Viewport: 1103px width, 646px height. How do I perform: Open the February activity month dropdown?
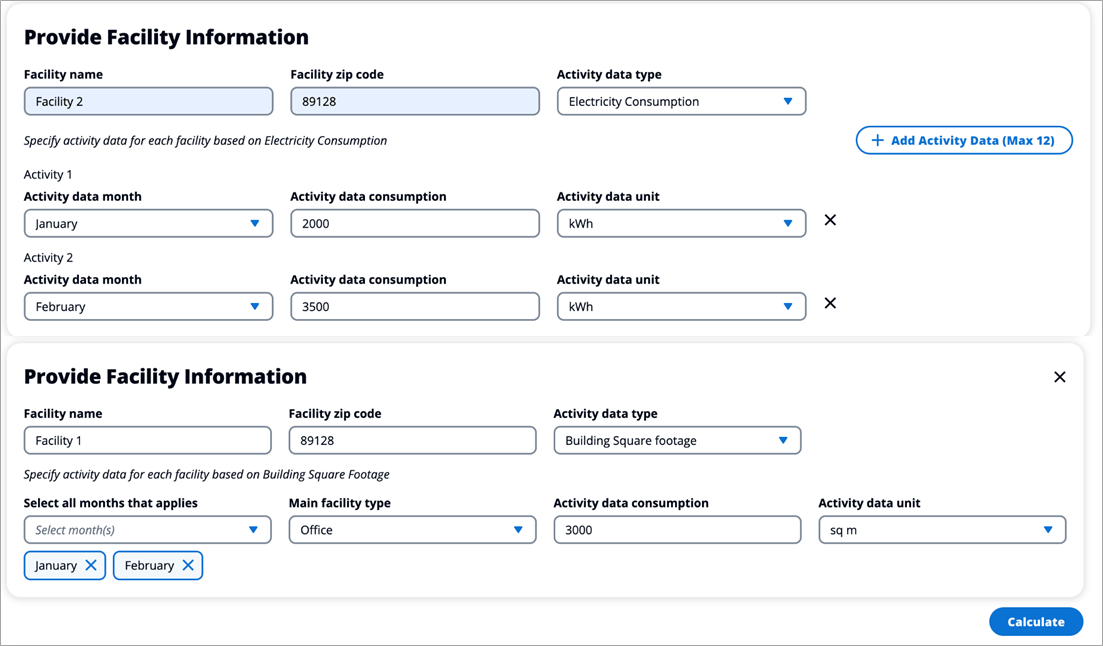click(148, 307)
